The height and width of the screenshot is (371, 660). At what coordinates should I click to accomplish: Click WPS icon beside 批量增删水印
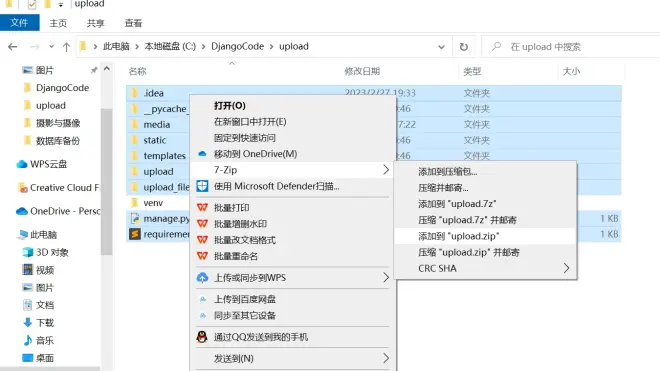(x=202, y=224)
